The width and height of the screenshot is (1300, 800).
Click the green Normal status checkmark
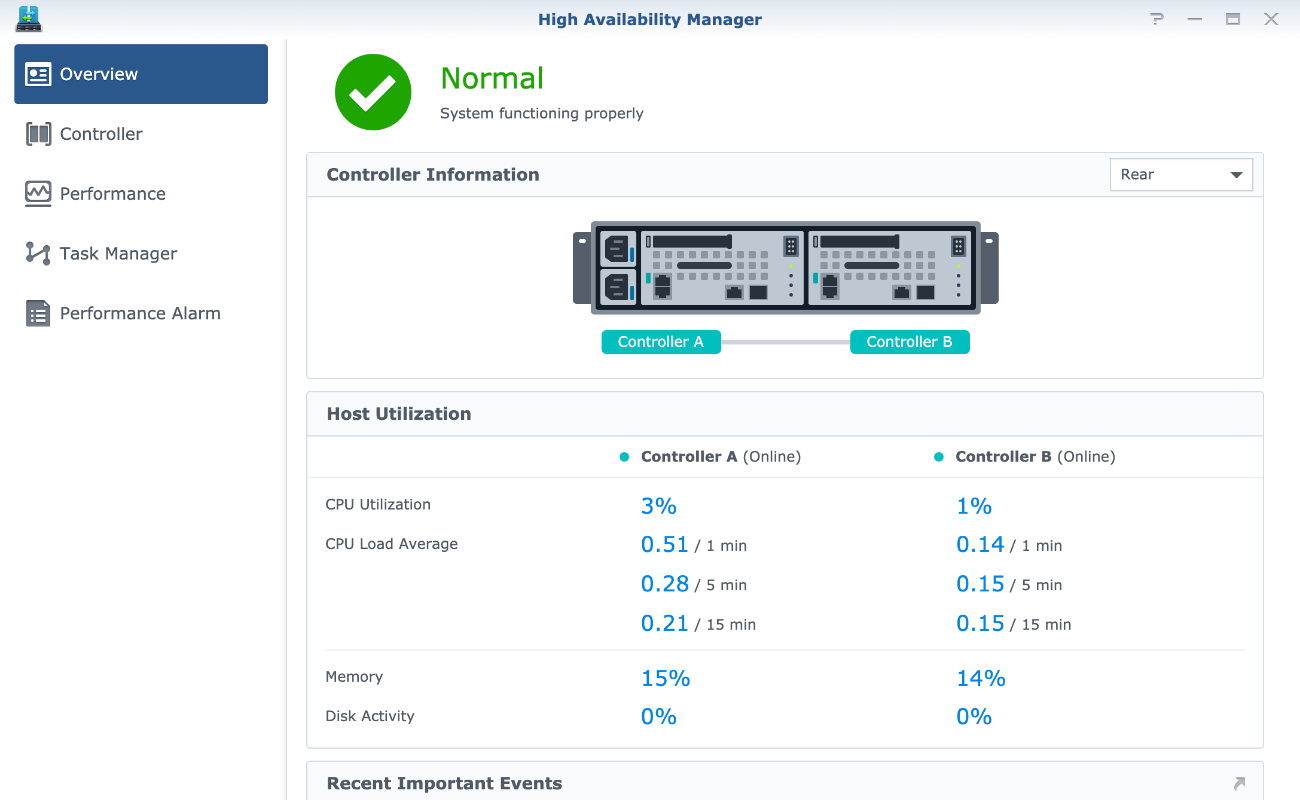point(373,92)
